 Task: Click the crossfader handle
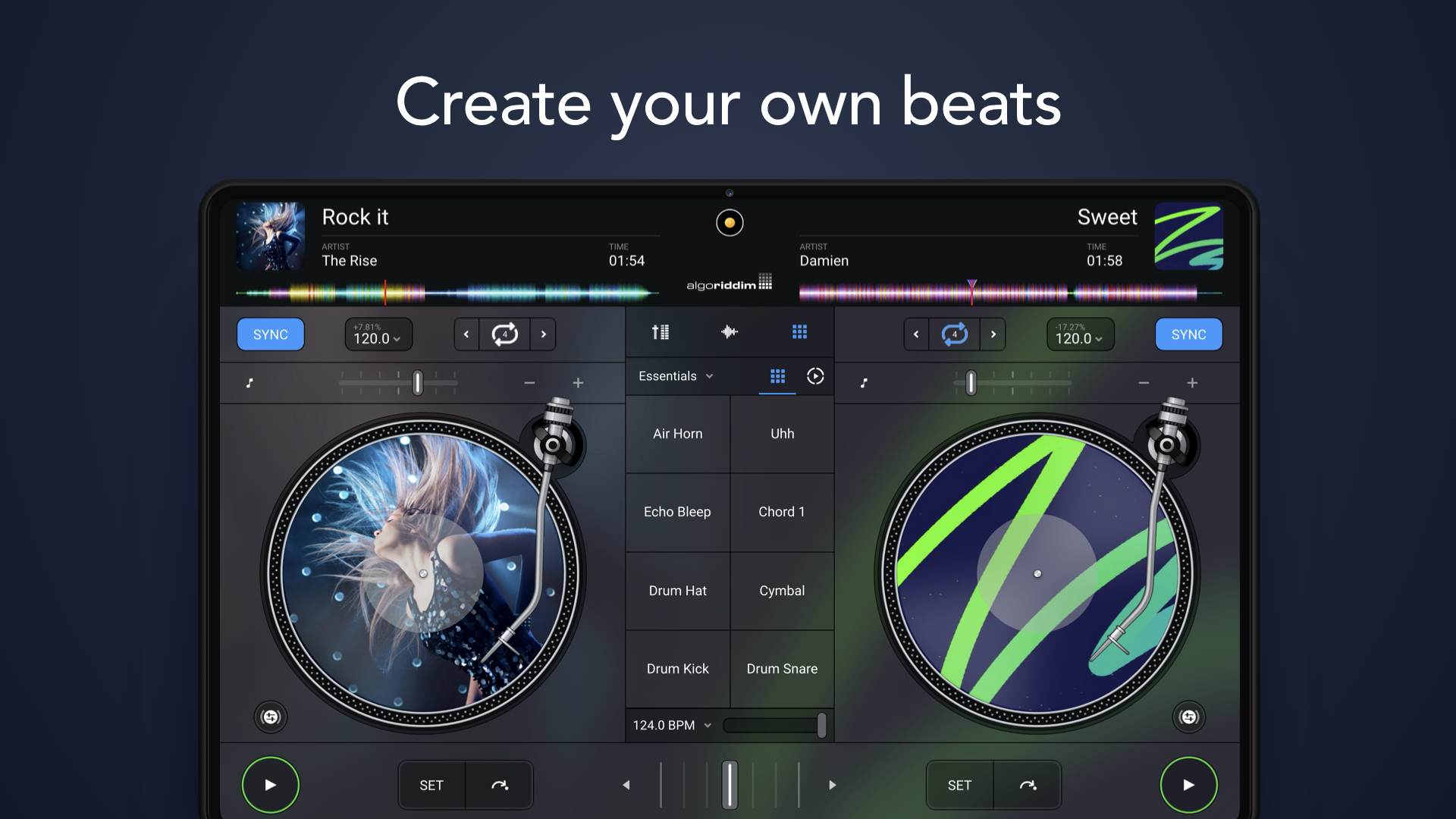click(x=730, y=785)
